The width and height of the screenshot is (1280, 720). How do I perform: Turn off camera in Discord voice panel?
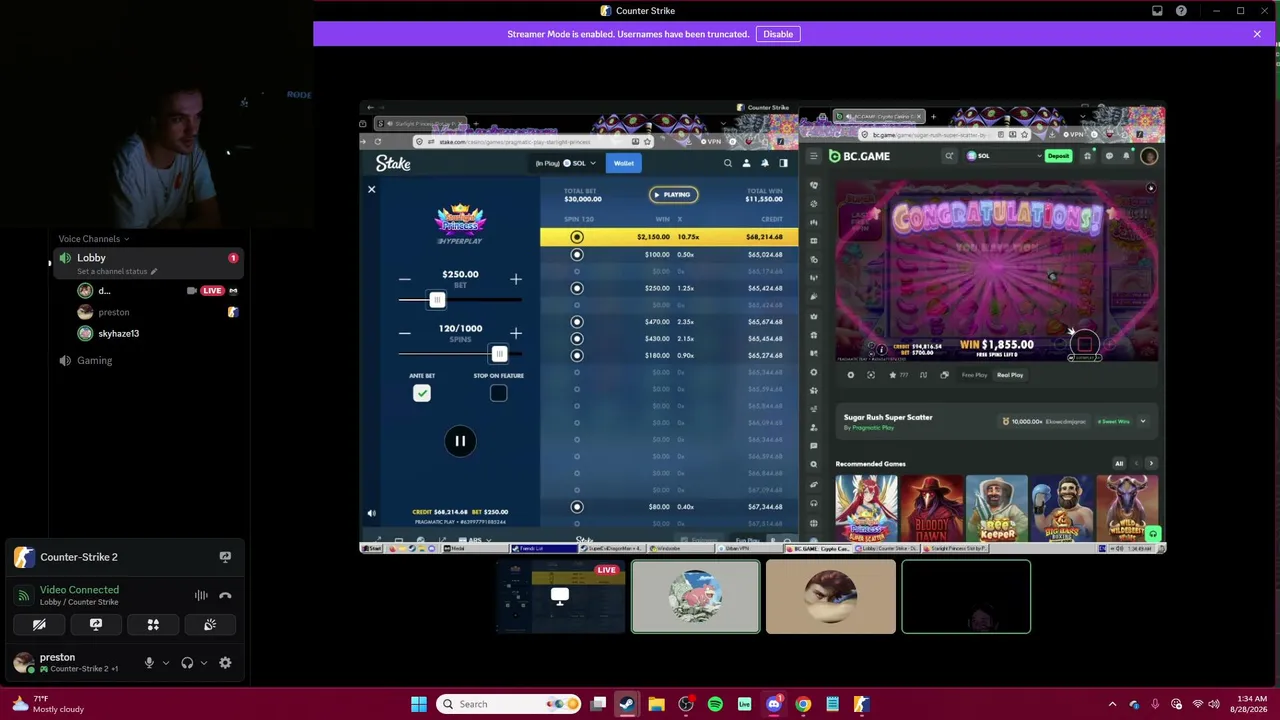pos(39,625)
